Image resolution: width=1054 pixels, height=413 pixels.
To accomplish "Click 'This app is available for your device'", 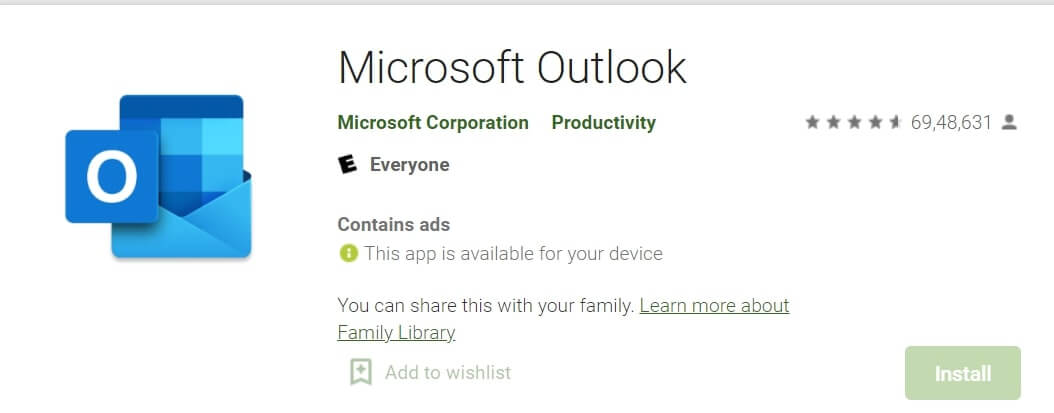I will (x=513, y=253).
